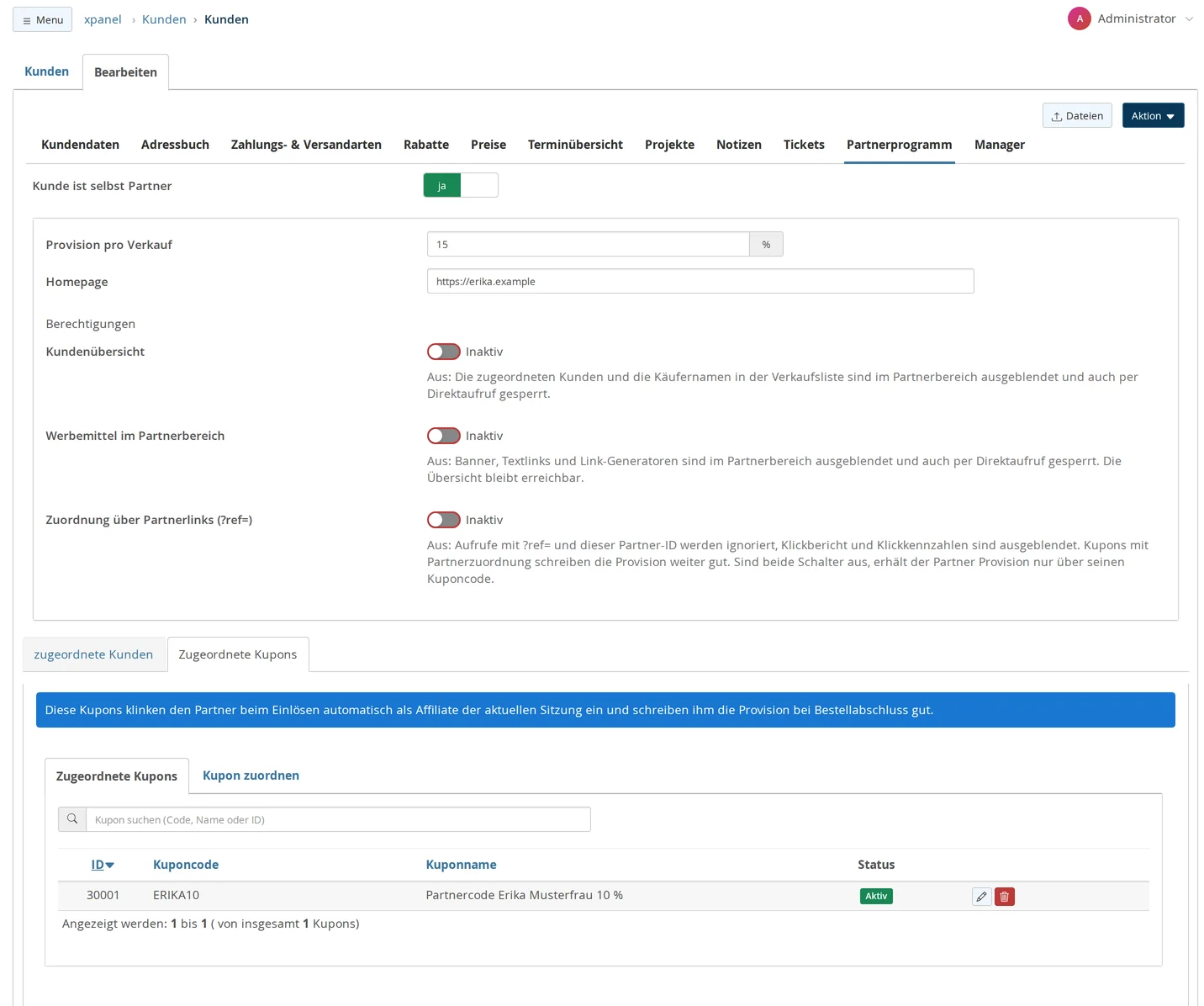This screenshot has width=1204, height=1006.
Task: Click the ERIKA10 coupon code cell
Action: click(177, 895)
